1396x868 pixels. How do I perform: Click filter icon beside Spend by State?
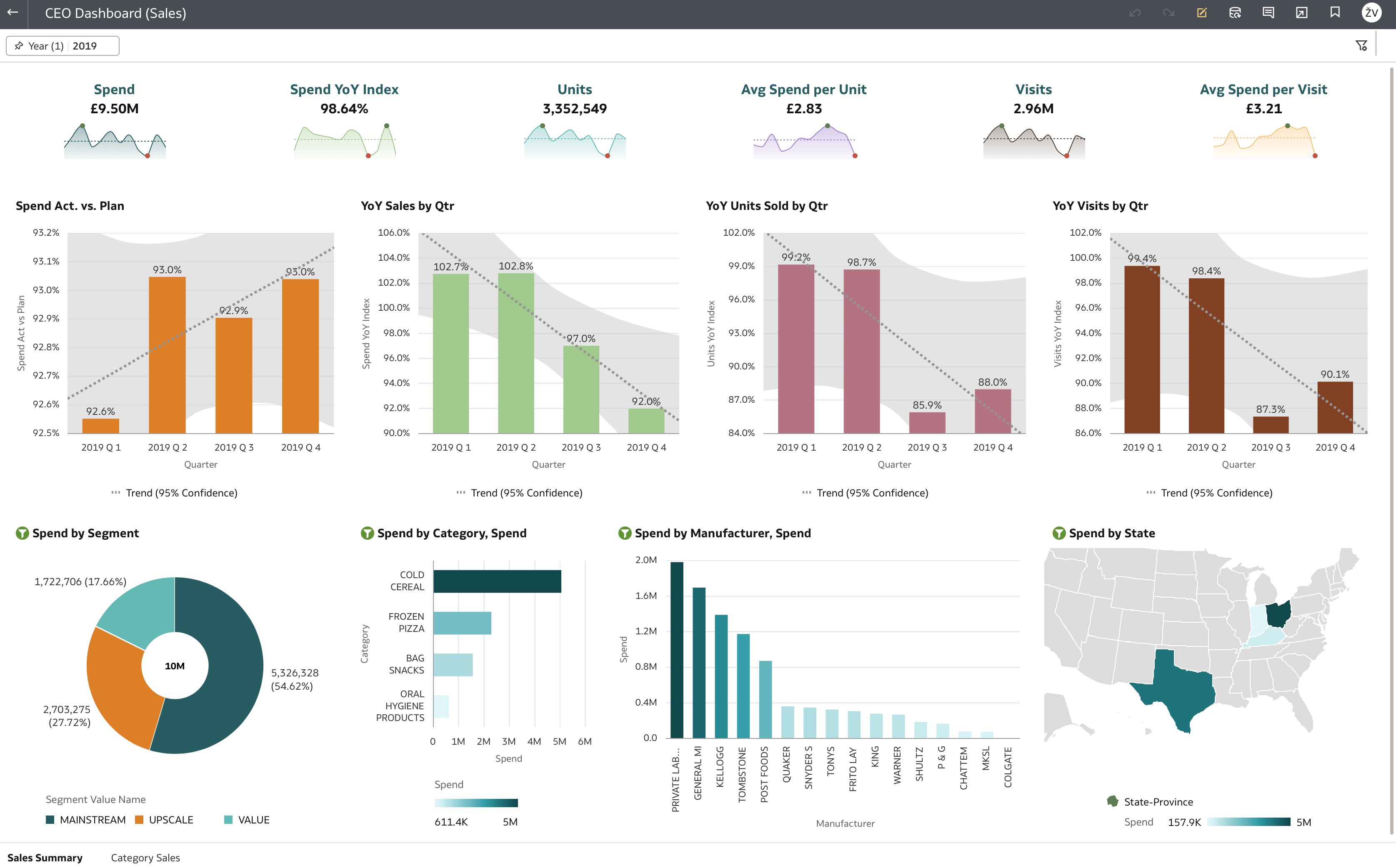(1059, 533)
